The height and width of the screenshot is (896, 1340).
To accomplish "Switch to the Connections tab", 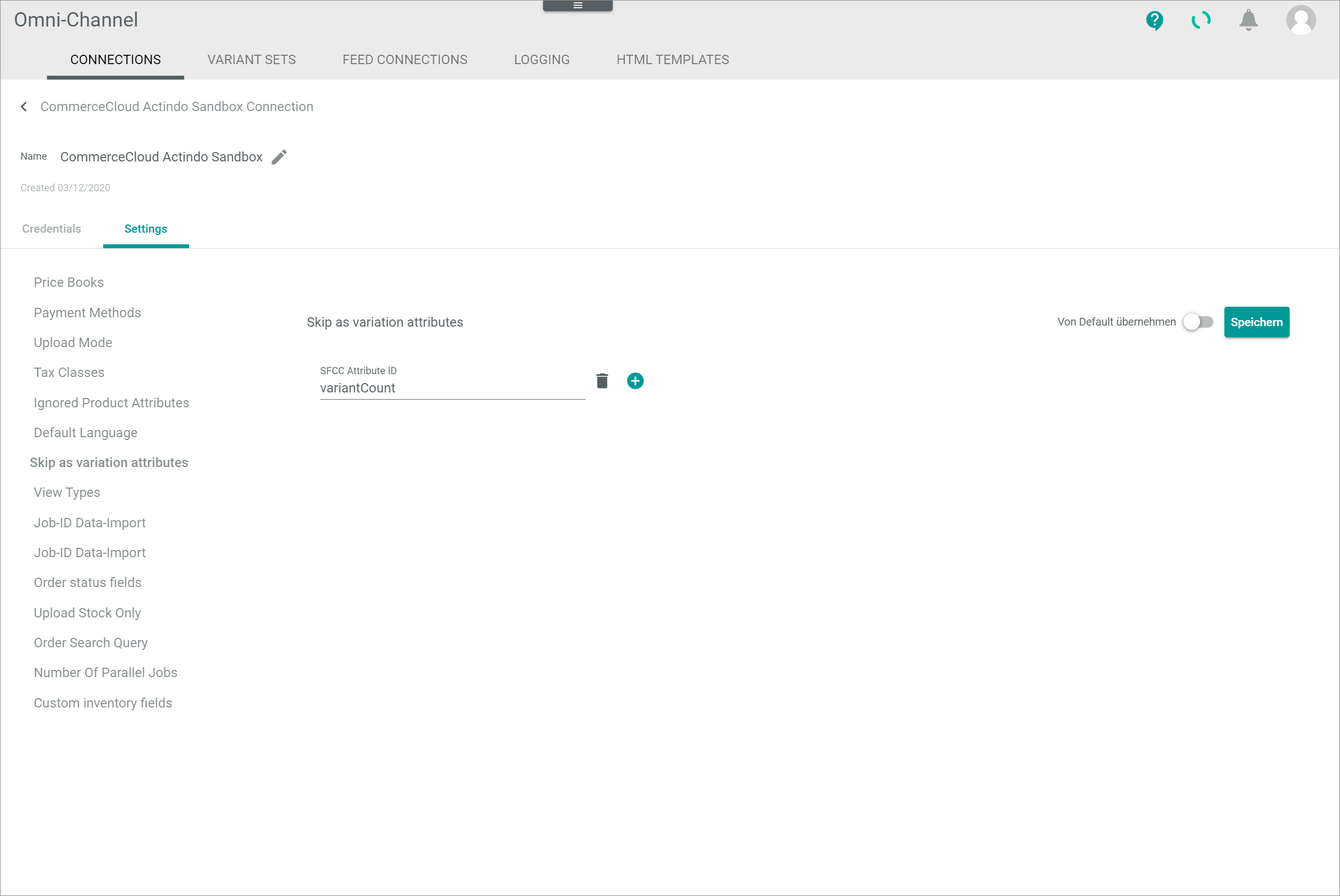I will coord(116,60).
